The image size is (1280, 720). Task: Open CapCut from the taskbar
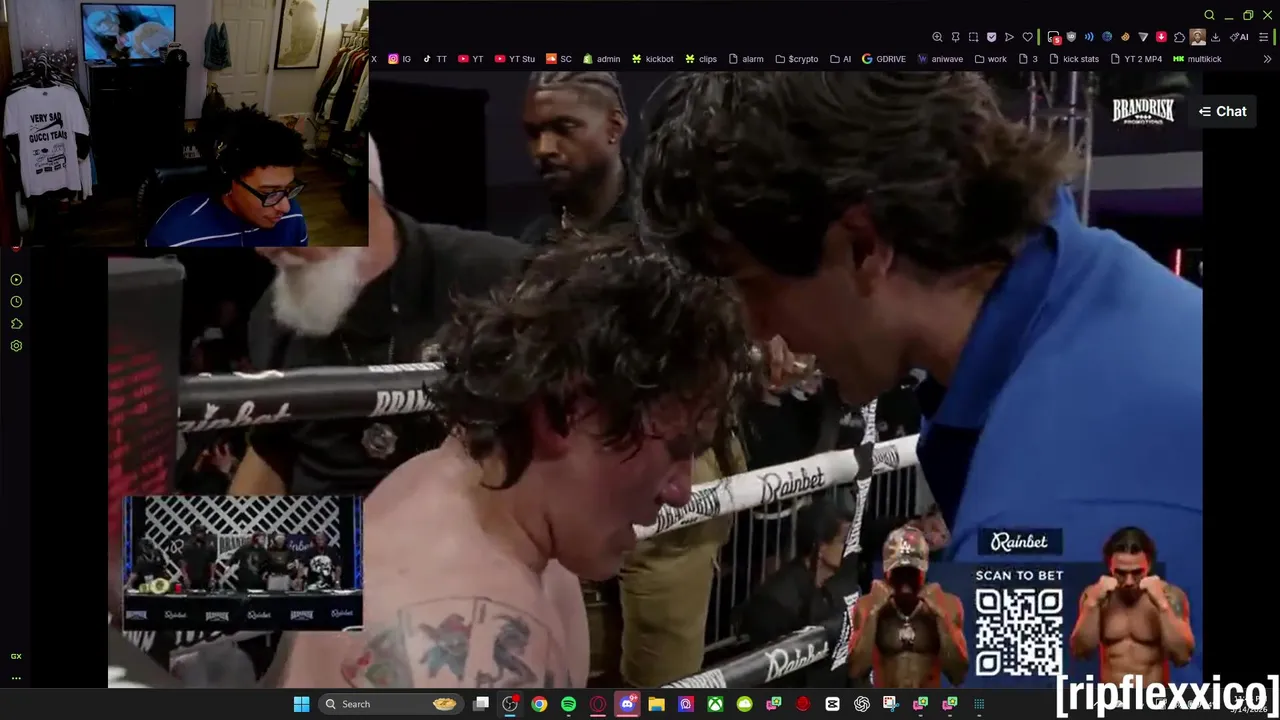[x=832, y=704]
